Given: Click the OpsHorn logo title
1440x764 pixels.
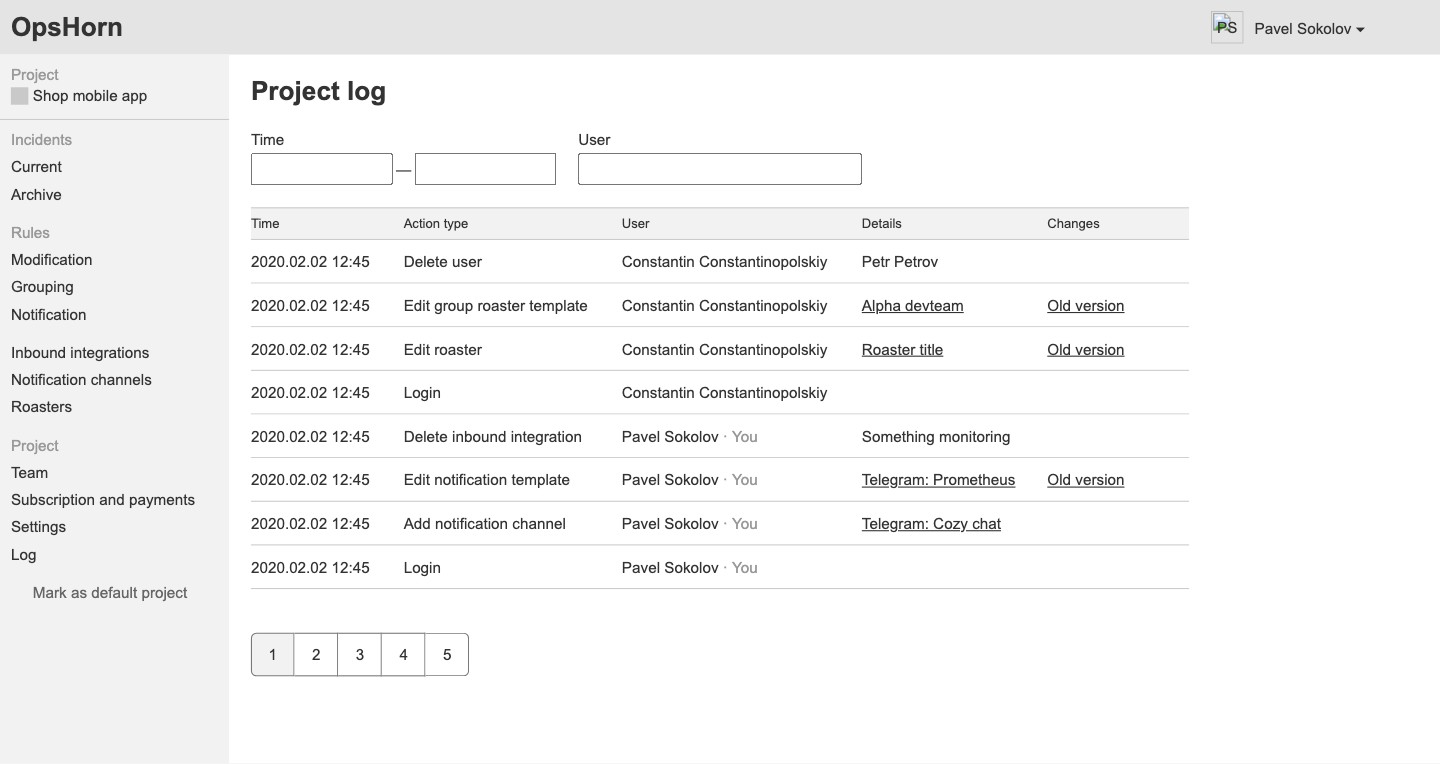Looking at the screenshot, I should [x=67, y=27].
